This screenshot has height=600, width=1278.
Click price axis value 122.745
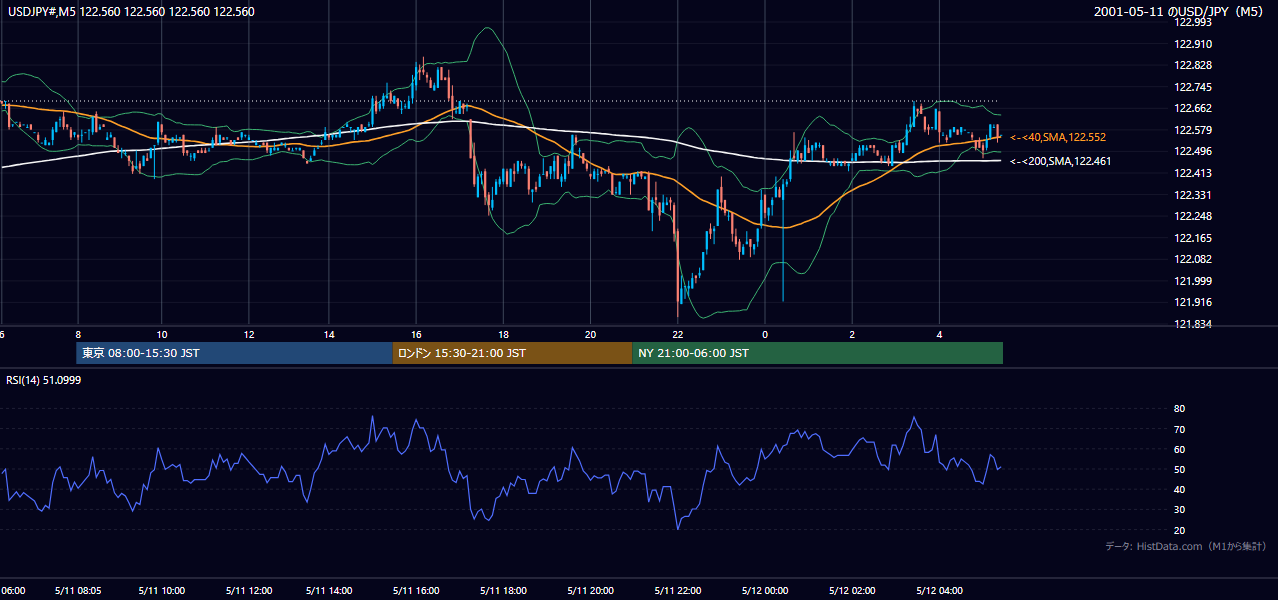click(1193, 87)
